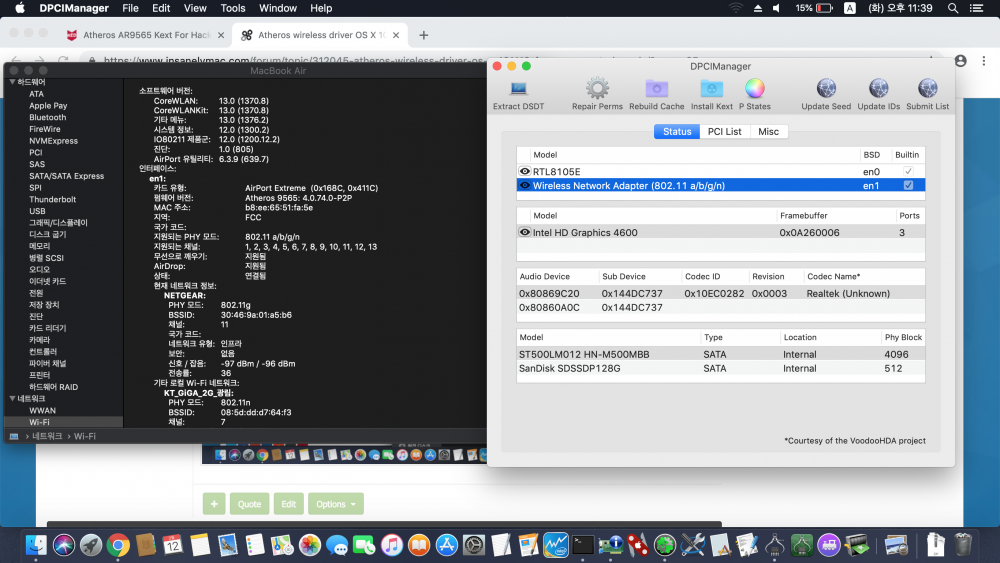
Task: Collapse the 하드웨어 tree in MacBook Air window
Action: (x=12, y=82)
